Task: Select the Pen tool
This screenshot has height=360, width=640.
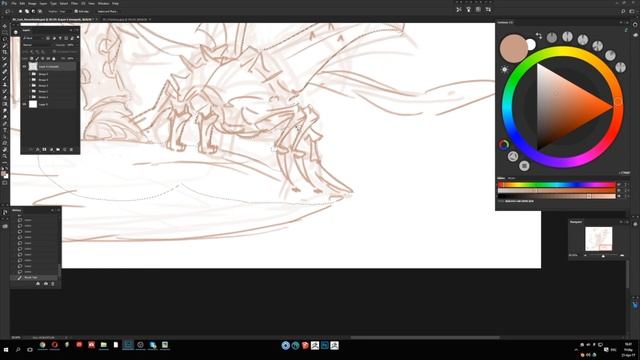Action: [x=5, y=124]
